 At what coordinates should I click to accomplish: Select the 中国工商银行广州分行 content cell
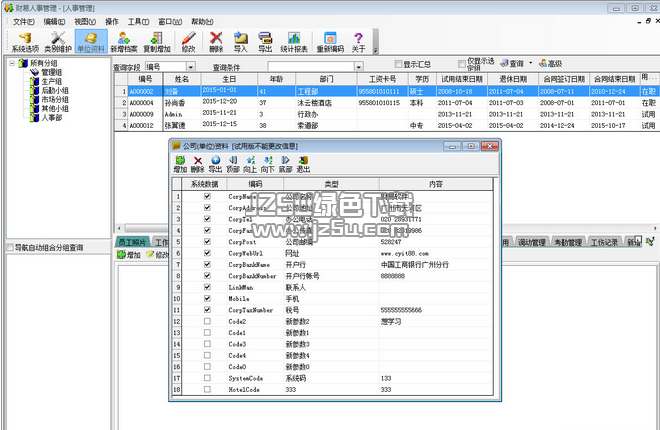(x=436, y=264)
